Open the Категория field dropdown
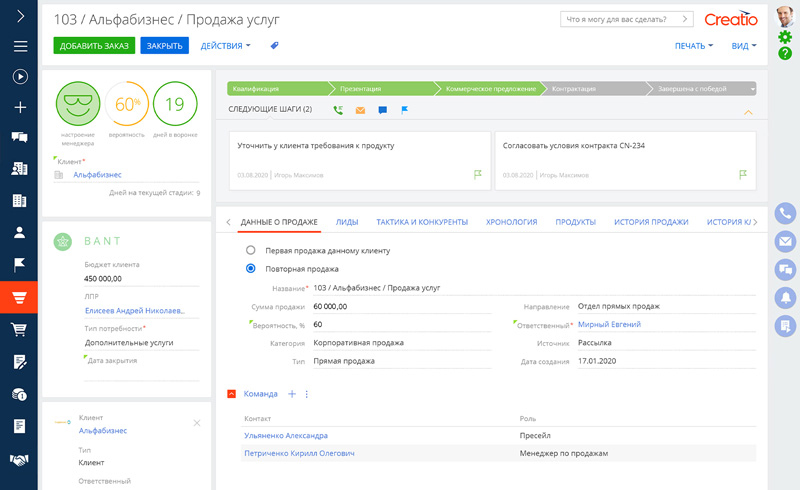The width and height of the screenshot is (800, 490). click(x=402, y=343)
